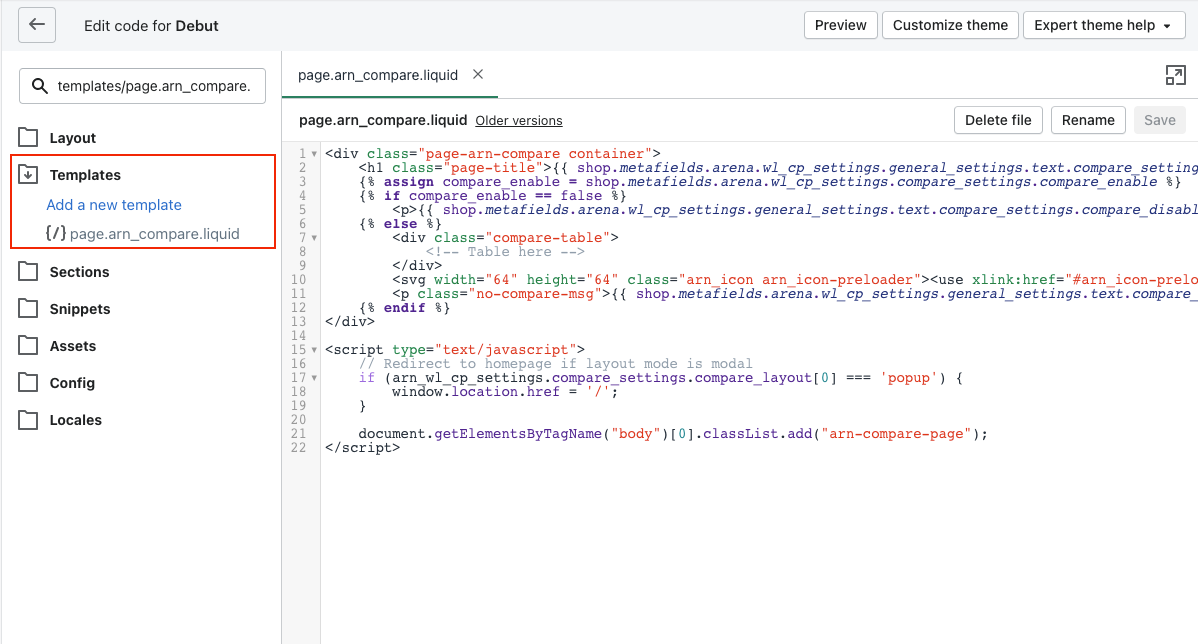Click the Save button

coord(1159,120)
